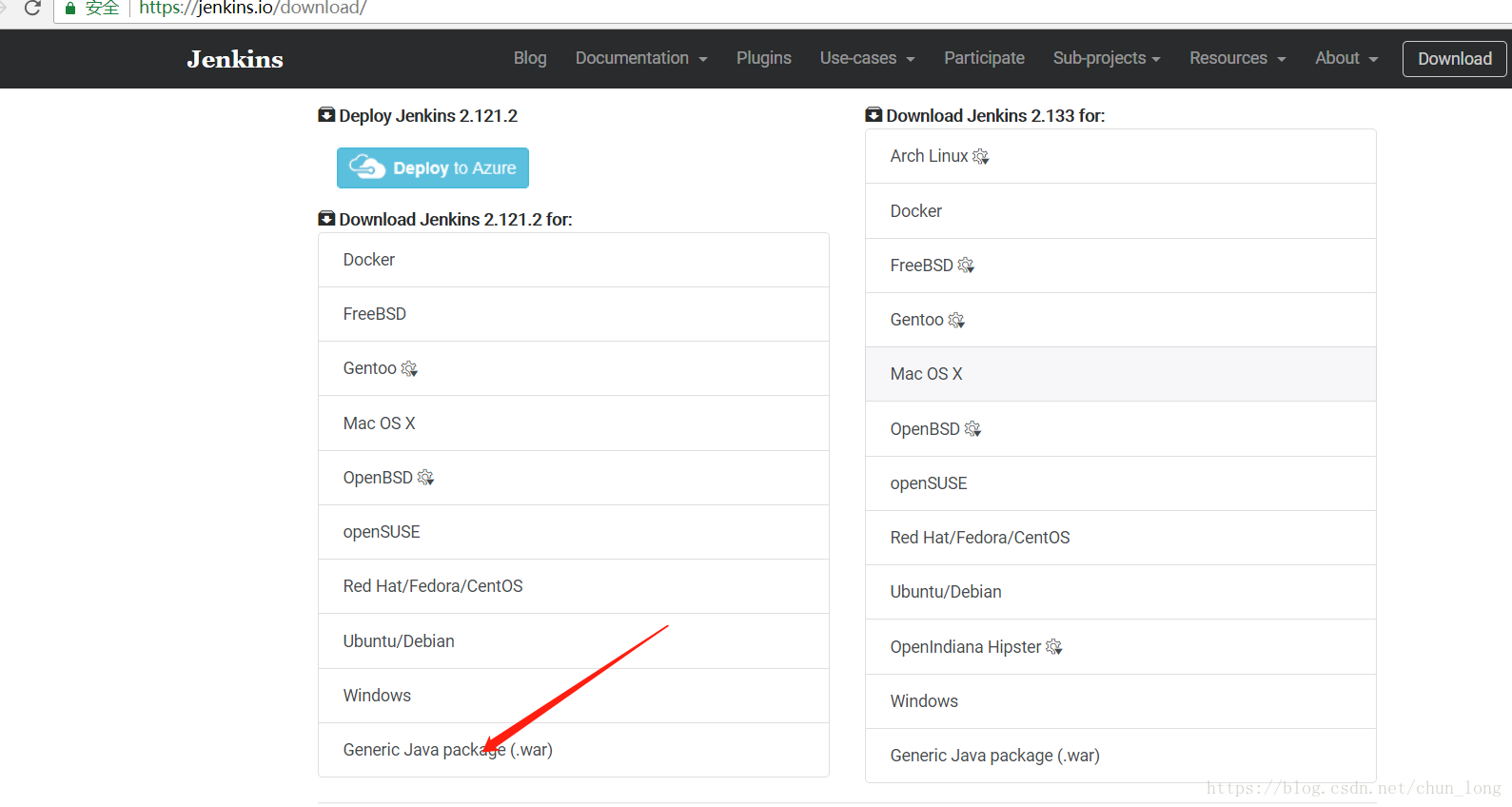The image size is (1512, 807).
Task: Select OpenIndiana Hipster under Jenkins 2.133
Action: [1121, 647]
